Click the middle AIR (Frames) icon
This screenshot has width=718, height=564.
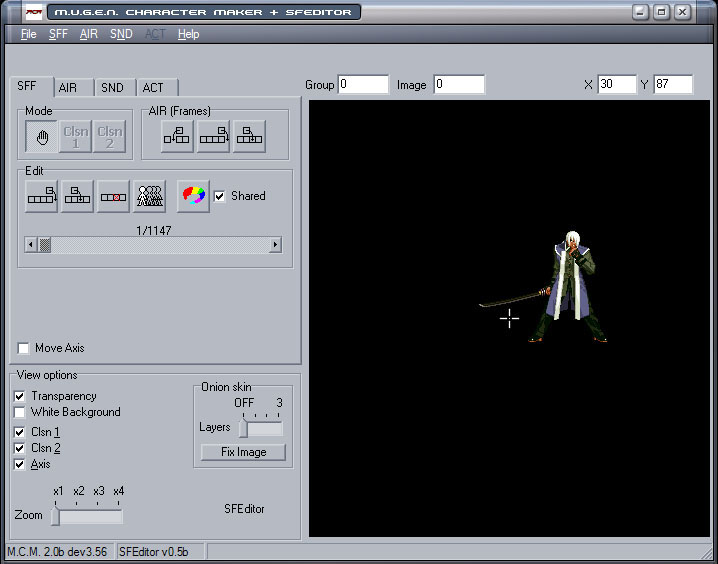(x=214, y=138)
